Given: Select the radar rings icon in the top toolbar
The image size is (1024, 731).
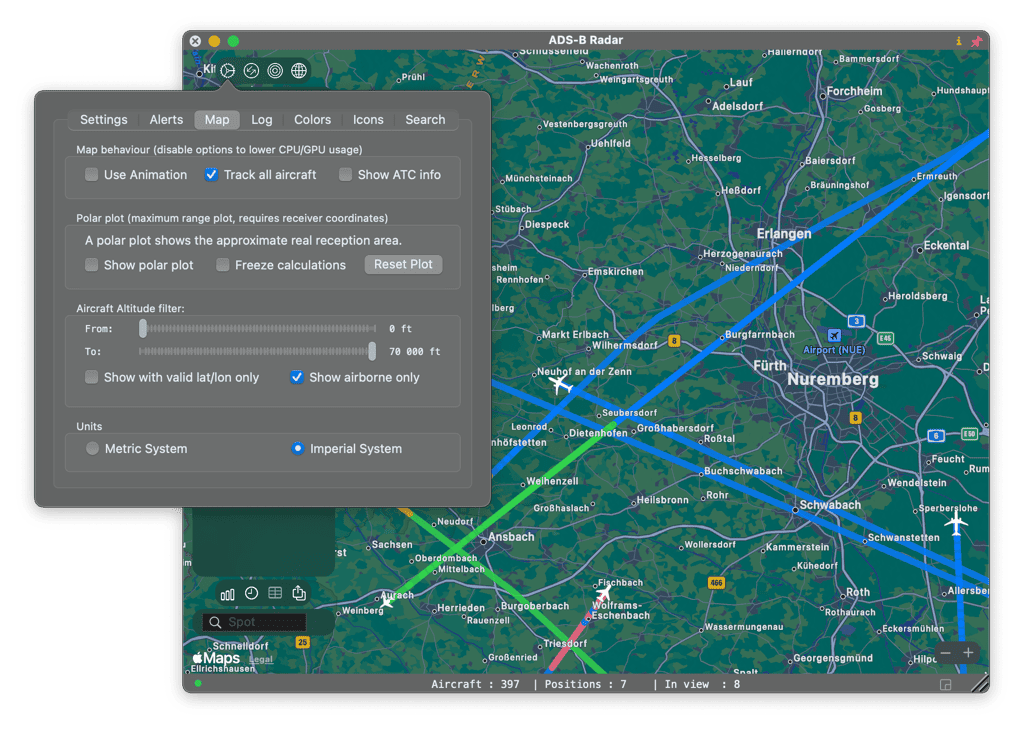Looking at the screenshot, I should (x=275, y=70).
